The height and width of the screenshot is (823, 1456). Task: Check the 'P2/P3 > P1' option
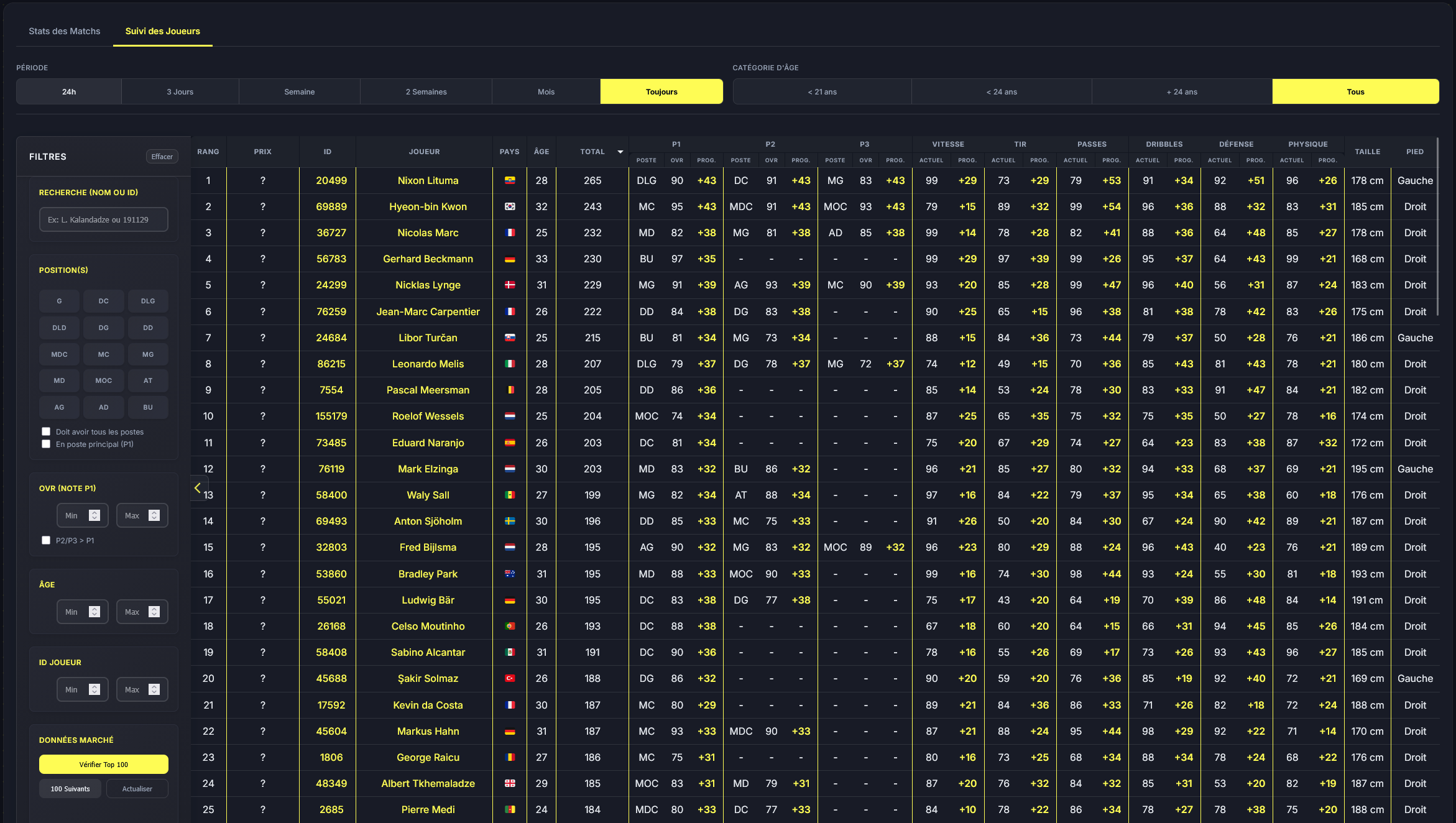pos(46,540)
